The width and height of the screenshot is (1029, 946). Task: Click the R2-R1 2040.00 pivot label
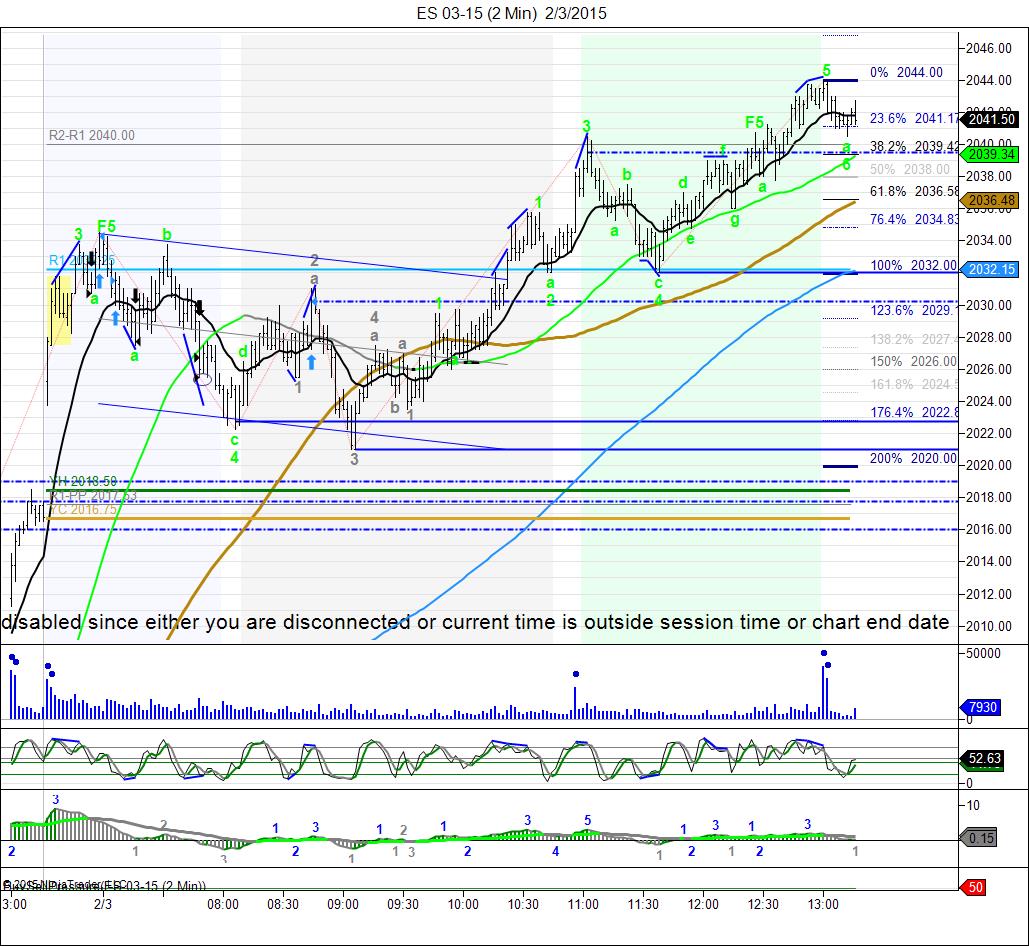pyautogui.click(x=92, y=136)
